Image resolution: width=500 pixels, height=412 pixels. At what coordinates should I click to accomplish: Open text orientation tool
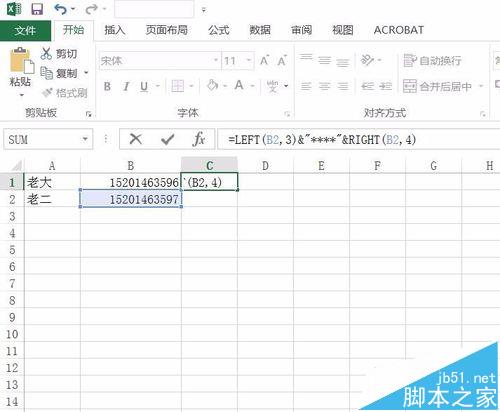pos(368,60)
